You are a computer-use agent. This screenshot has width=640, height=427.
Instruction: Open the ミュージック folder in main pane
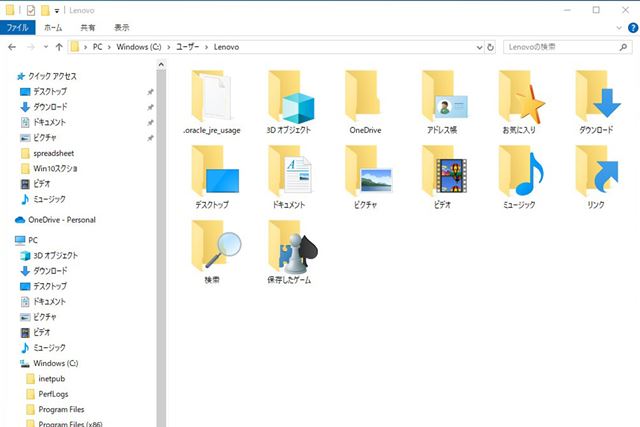520,177
